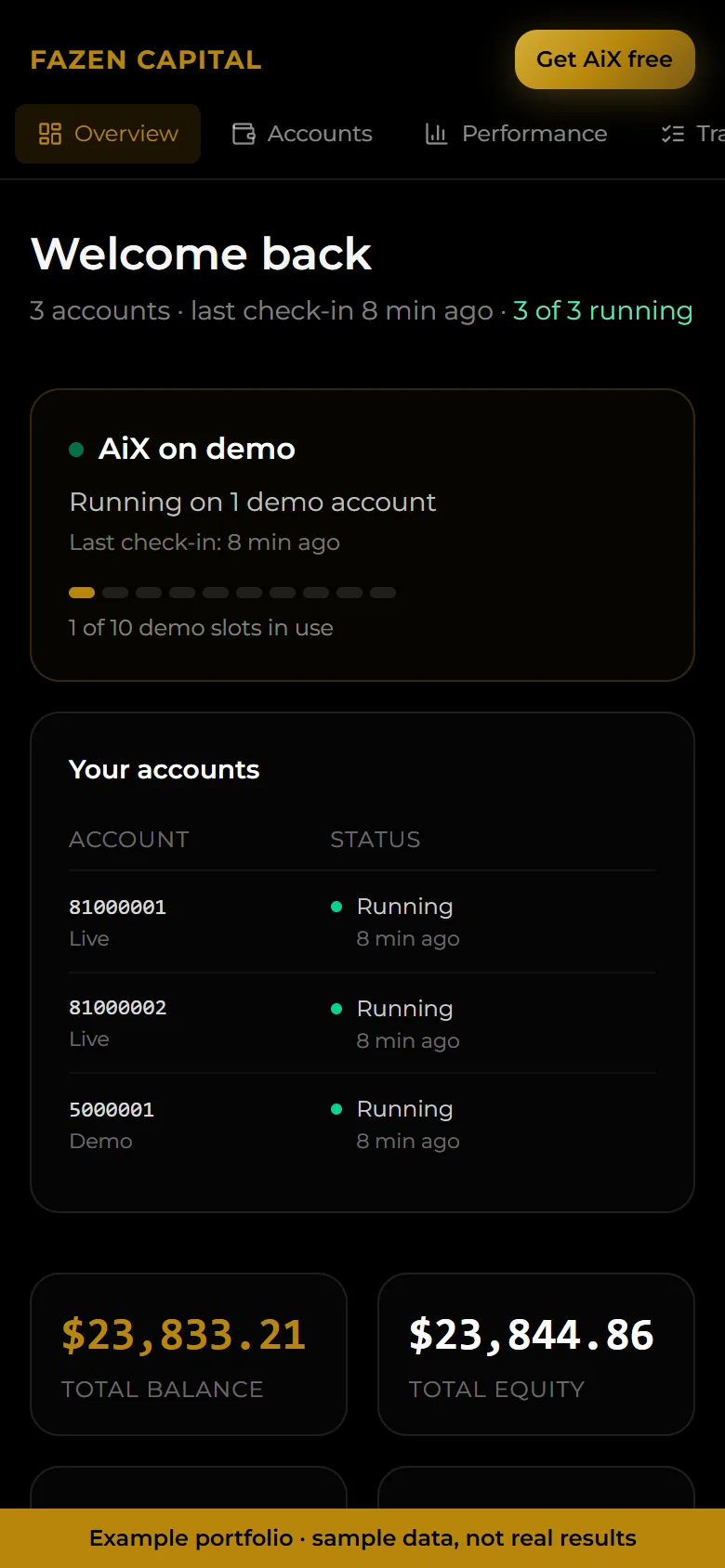Viewport: 725px width, 1568px height.
Task: Click the $23,833.21 total balance value
Action: [184, 1335]
